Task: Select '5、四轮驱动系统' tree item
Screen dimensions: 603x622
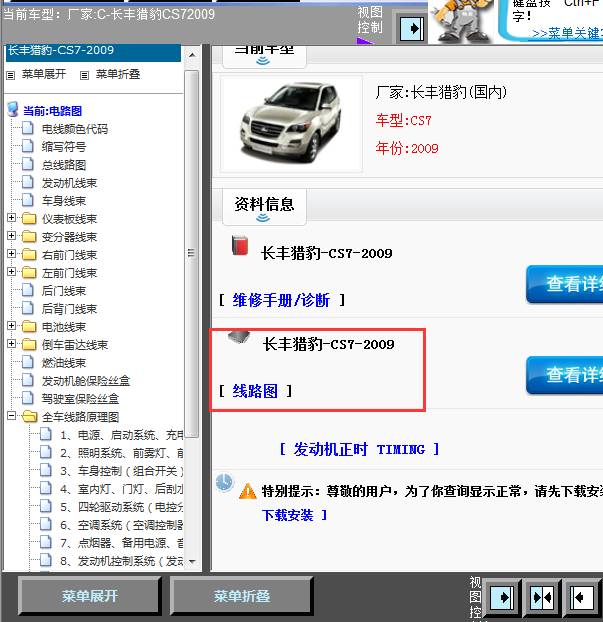Action: 121,507
